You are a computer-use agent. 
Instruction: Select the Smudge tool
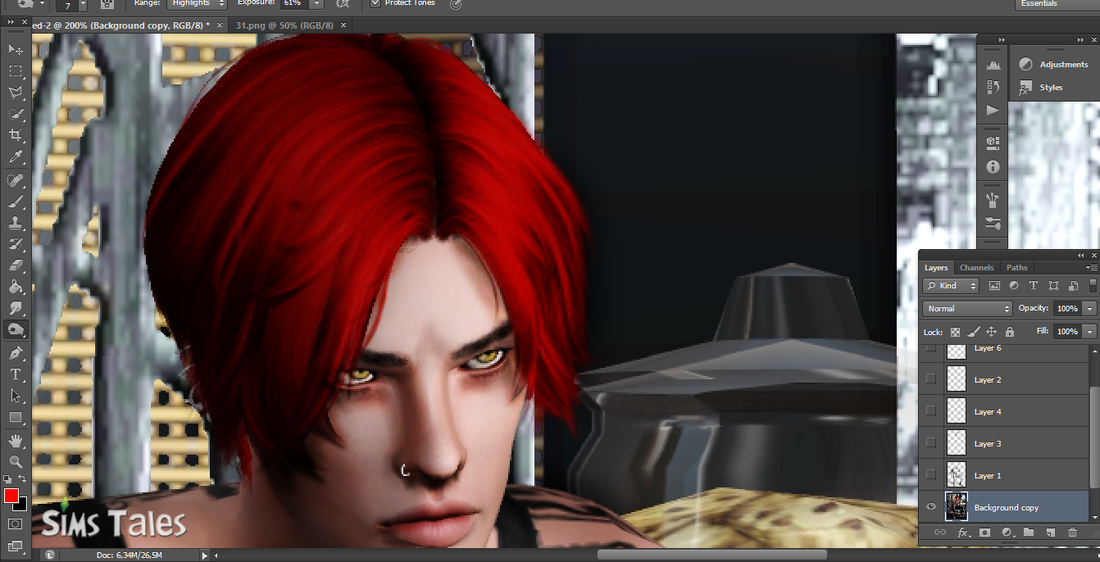[x=15, y=308]
